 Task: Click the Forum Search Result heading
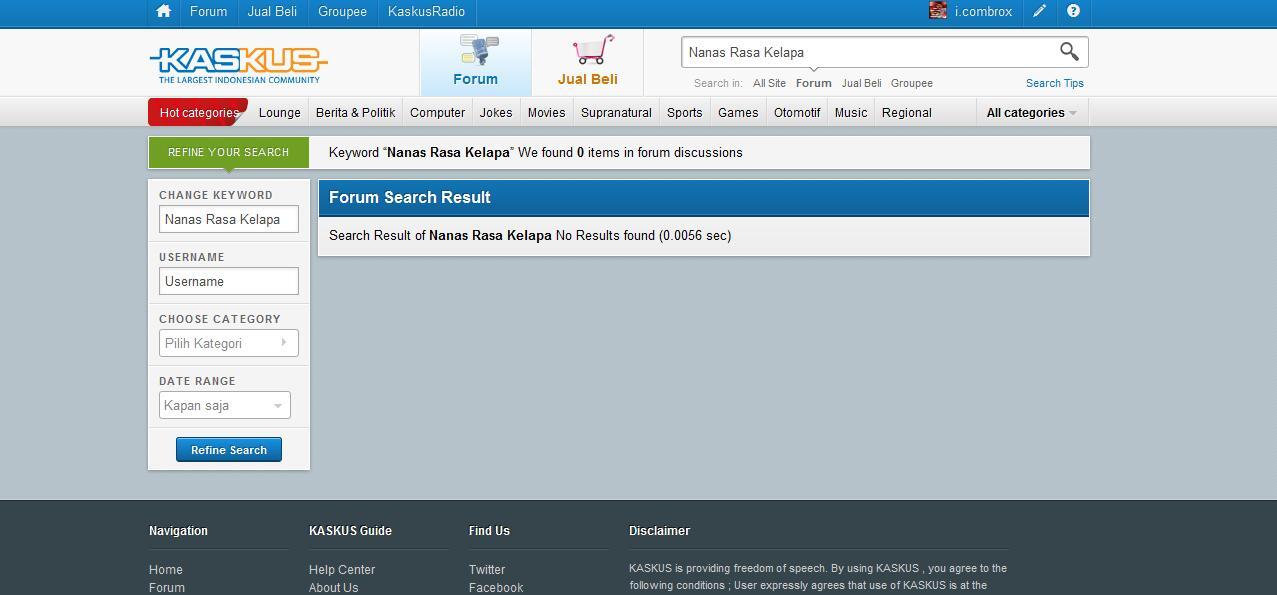(410, 197)
